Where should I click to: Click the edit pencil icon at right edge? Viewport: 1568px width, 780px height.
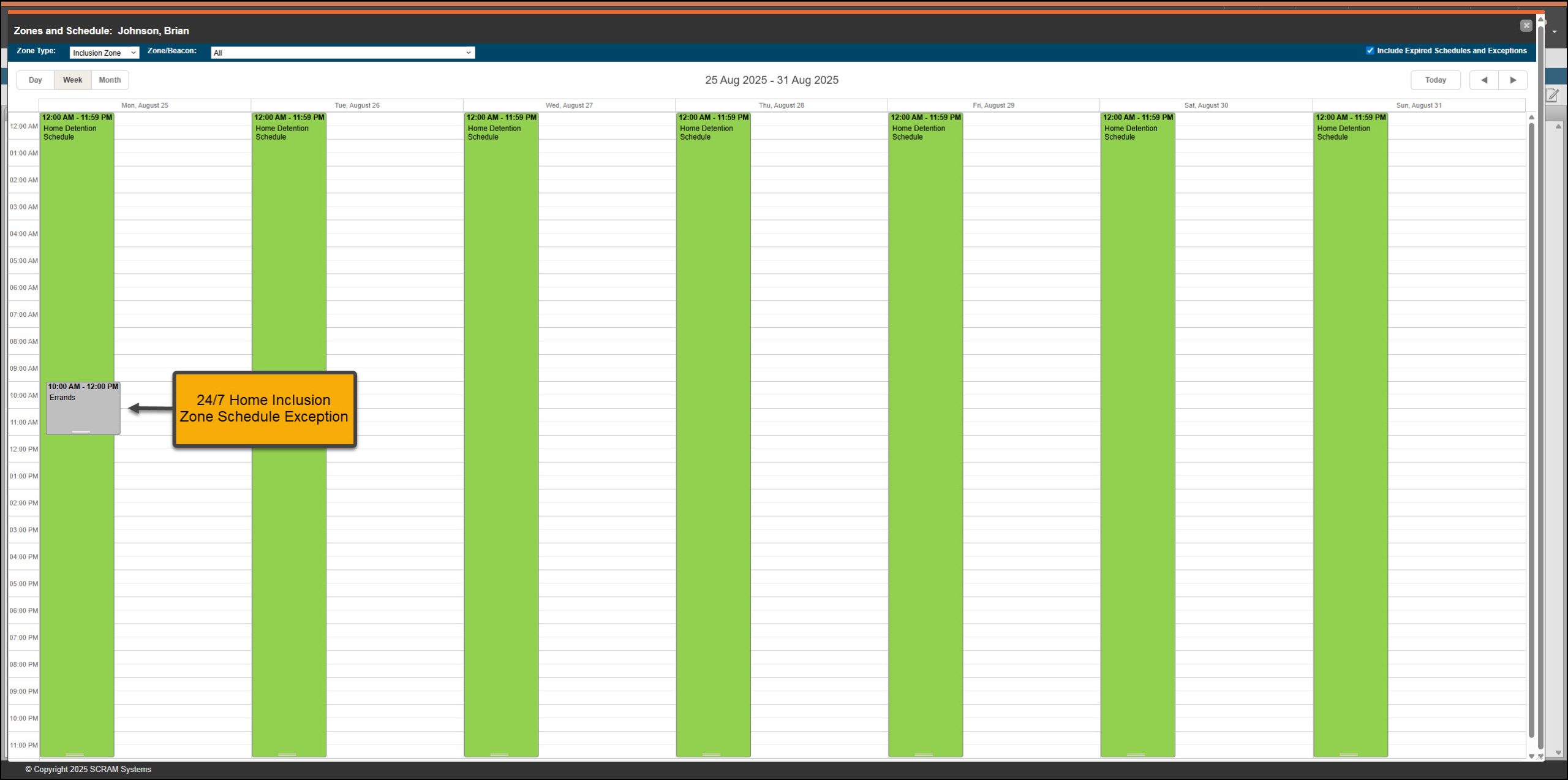coord(1552,96)
